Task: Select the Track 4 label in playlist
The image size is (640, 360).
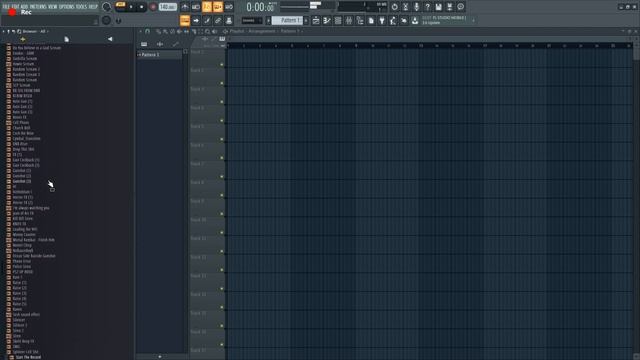Action: pos(197,108)
